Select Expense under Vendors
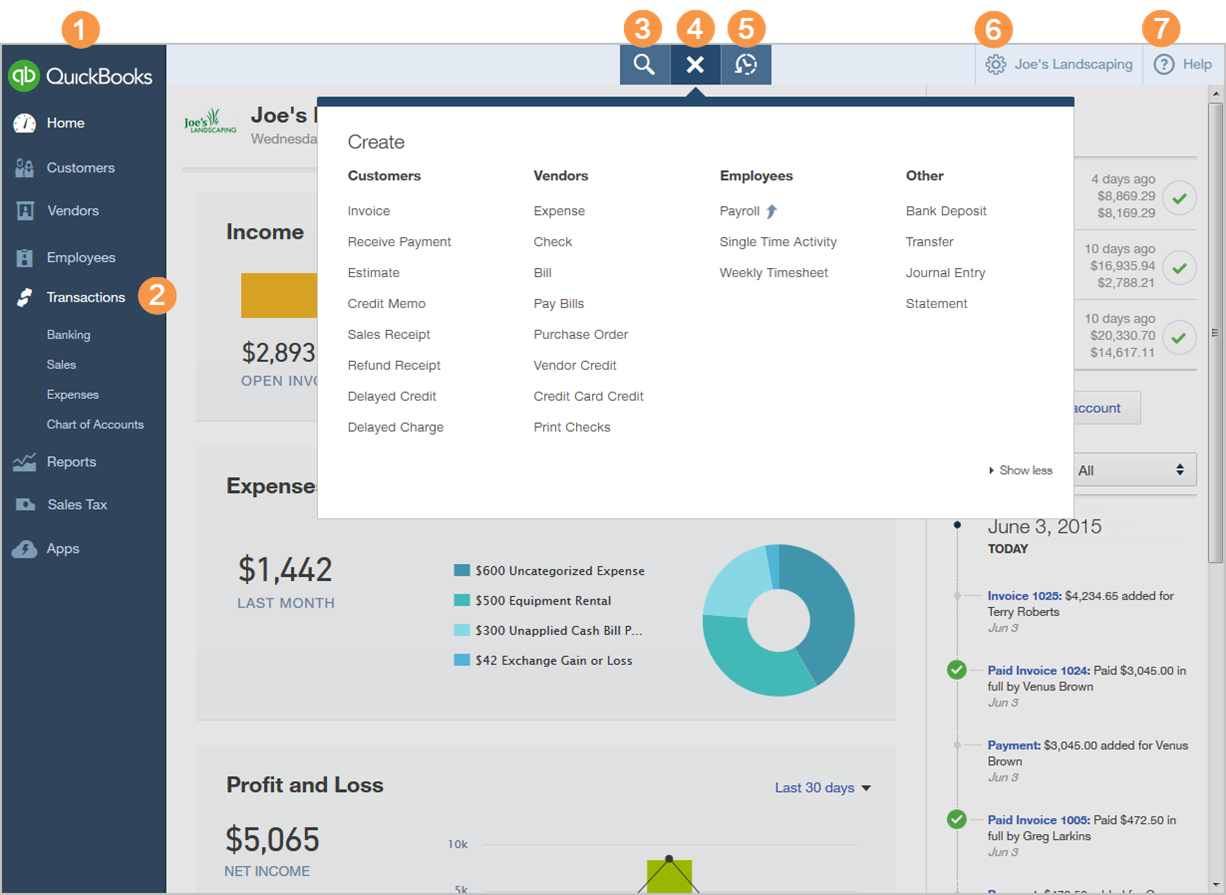This screenshot has width=1226, height=895. 559,211
